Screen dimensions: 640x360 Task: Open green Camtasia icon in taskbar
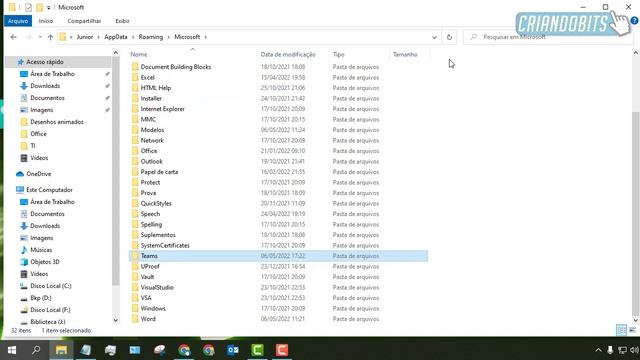[258, 350]
